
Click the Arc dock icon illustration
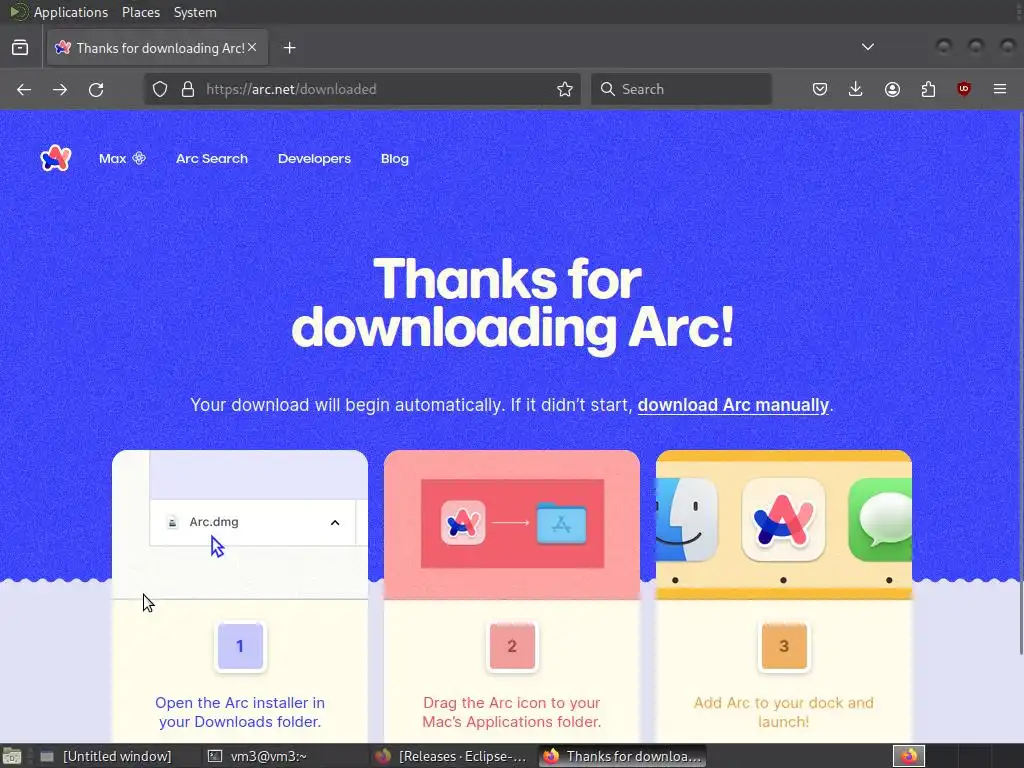pyautogui.click(x=783, y=519)
